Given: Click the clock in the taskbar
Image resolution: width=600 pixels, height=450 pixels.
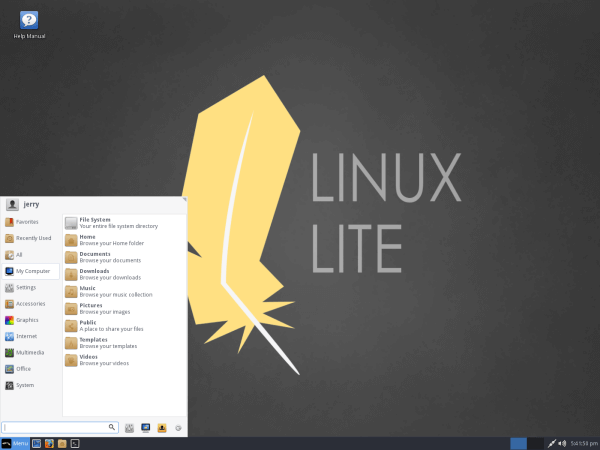Looking at the screenshot, I should (x=584, y=443).
